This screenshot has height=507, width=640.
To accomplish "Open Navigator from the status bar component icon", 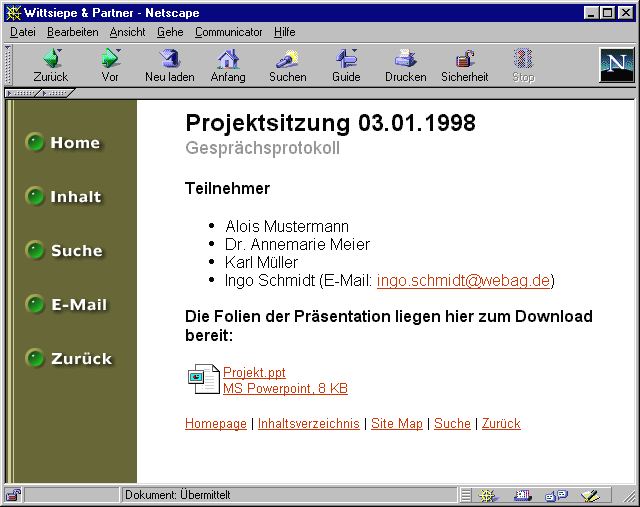I will pyautogui.click(x=488, y=495).
